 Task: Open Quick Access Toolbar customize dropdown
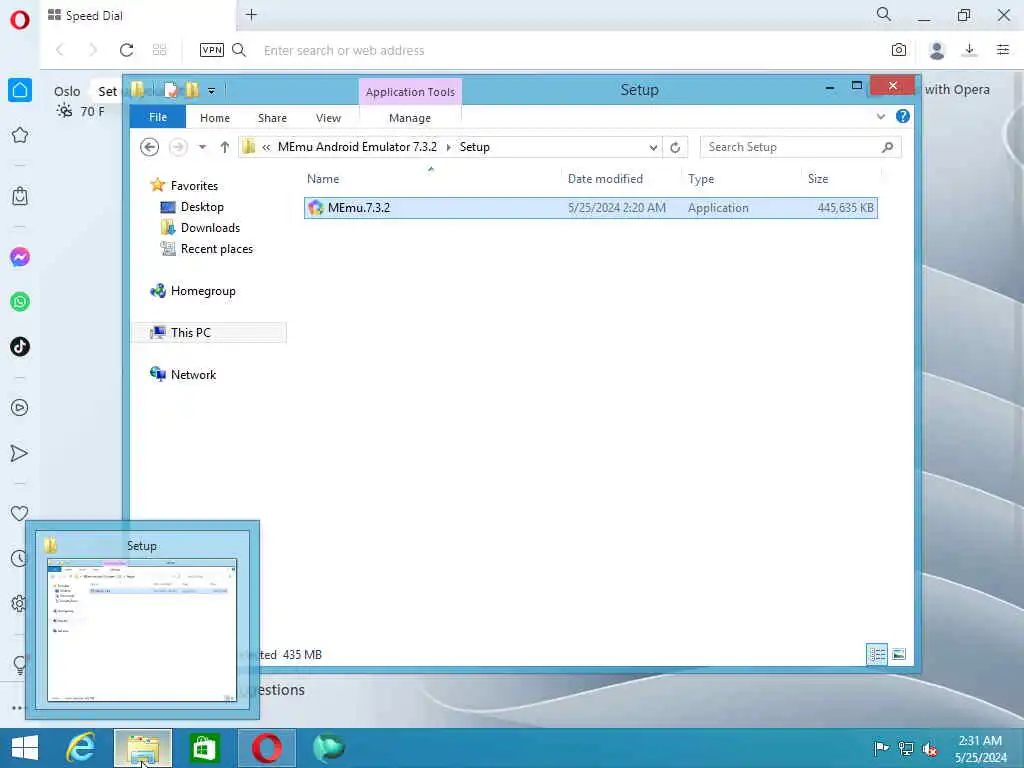pos(212,91)
